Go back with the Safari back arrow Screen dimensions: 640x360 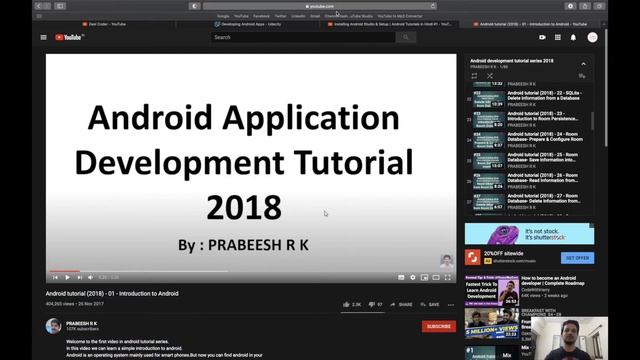[39, 6]
